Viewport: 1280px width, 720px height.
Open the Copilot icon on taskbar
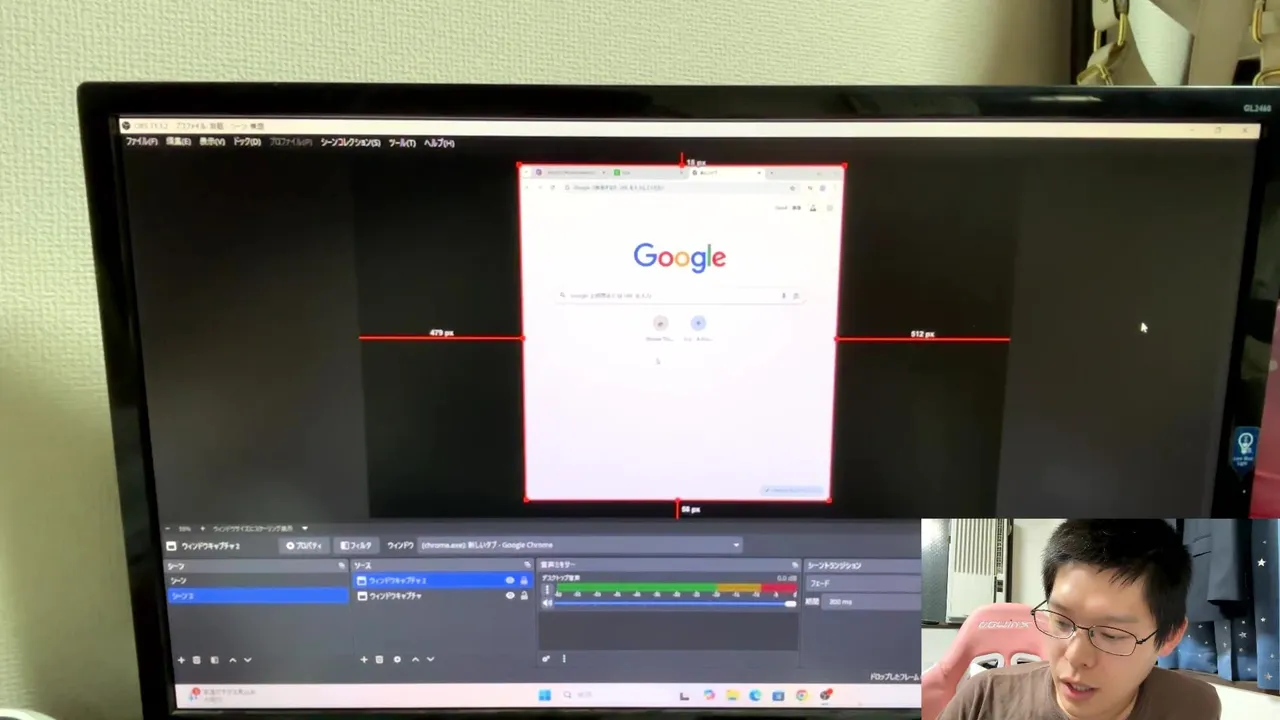click(709, 695)
